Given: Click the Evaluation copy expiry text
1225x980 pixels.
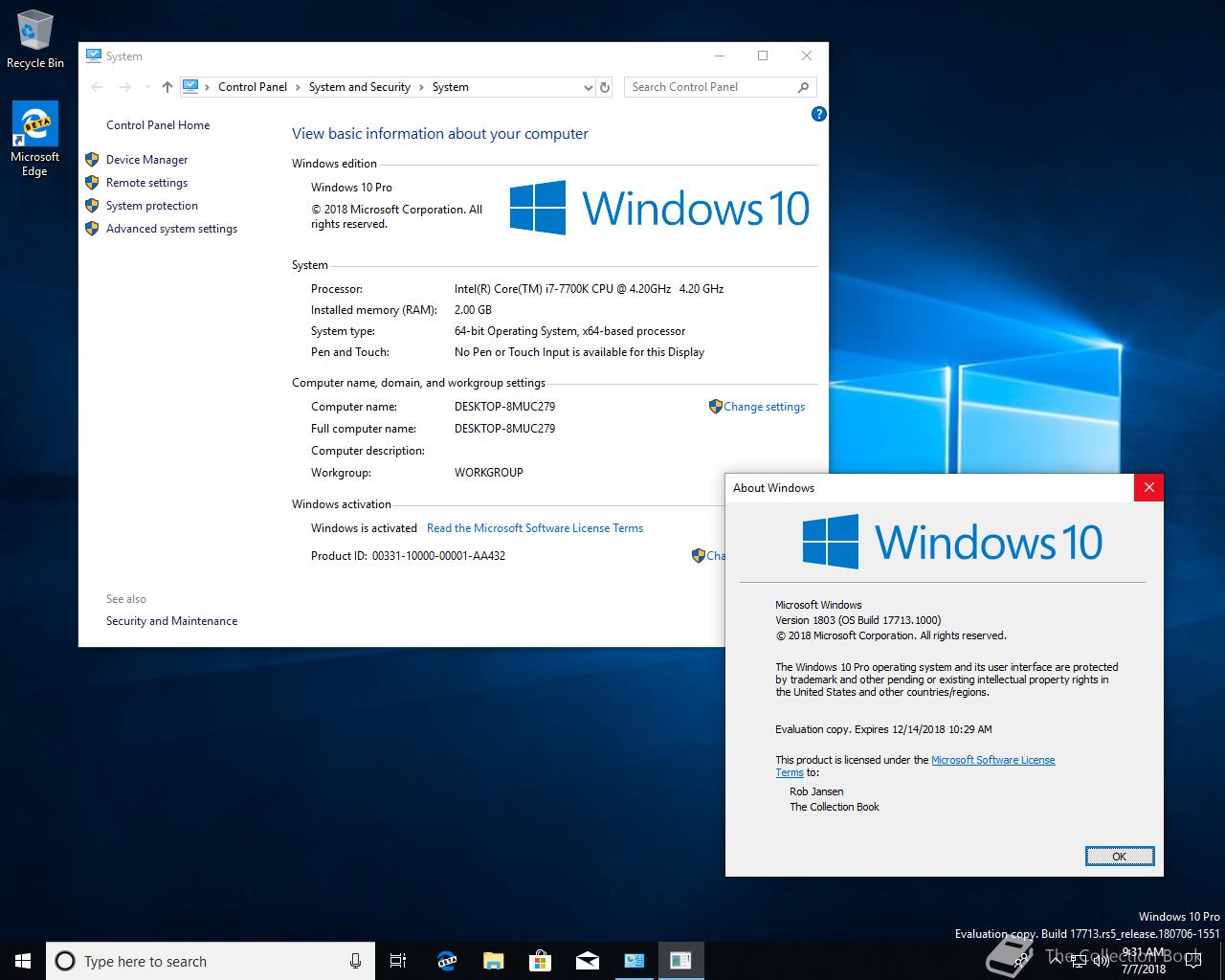Looking at the screenshot, I should point(883,729).
